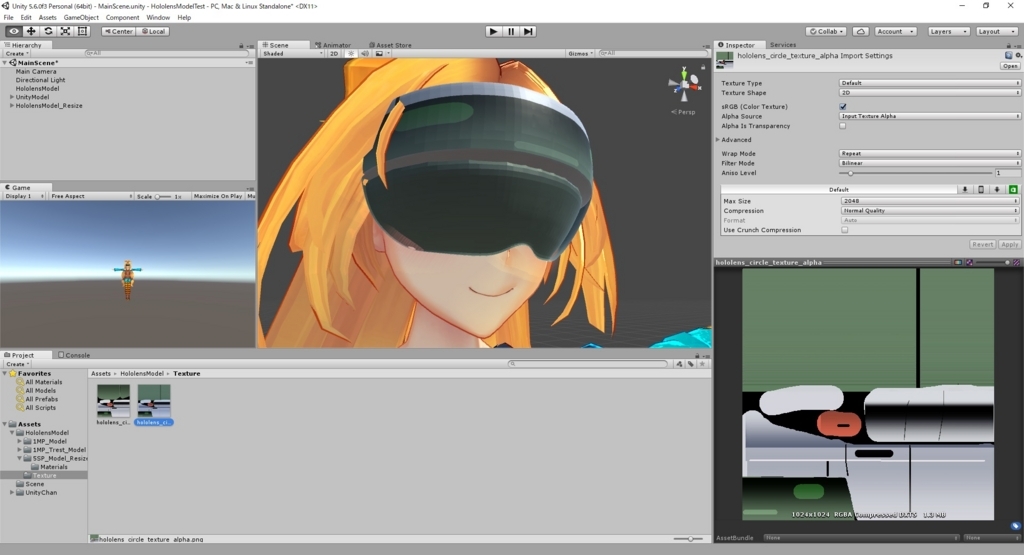Open Compression quality dropdown
Image resolution: width=1024 pixels, height=555 pixels.
(930, 211)
